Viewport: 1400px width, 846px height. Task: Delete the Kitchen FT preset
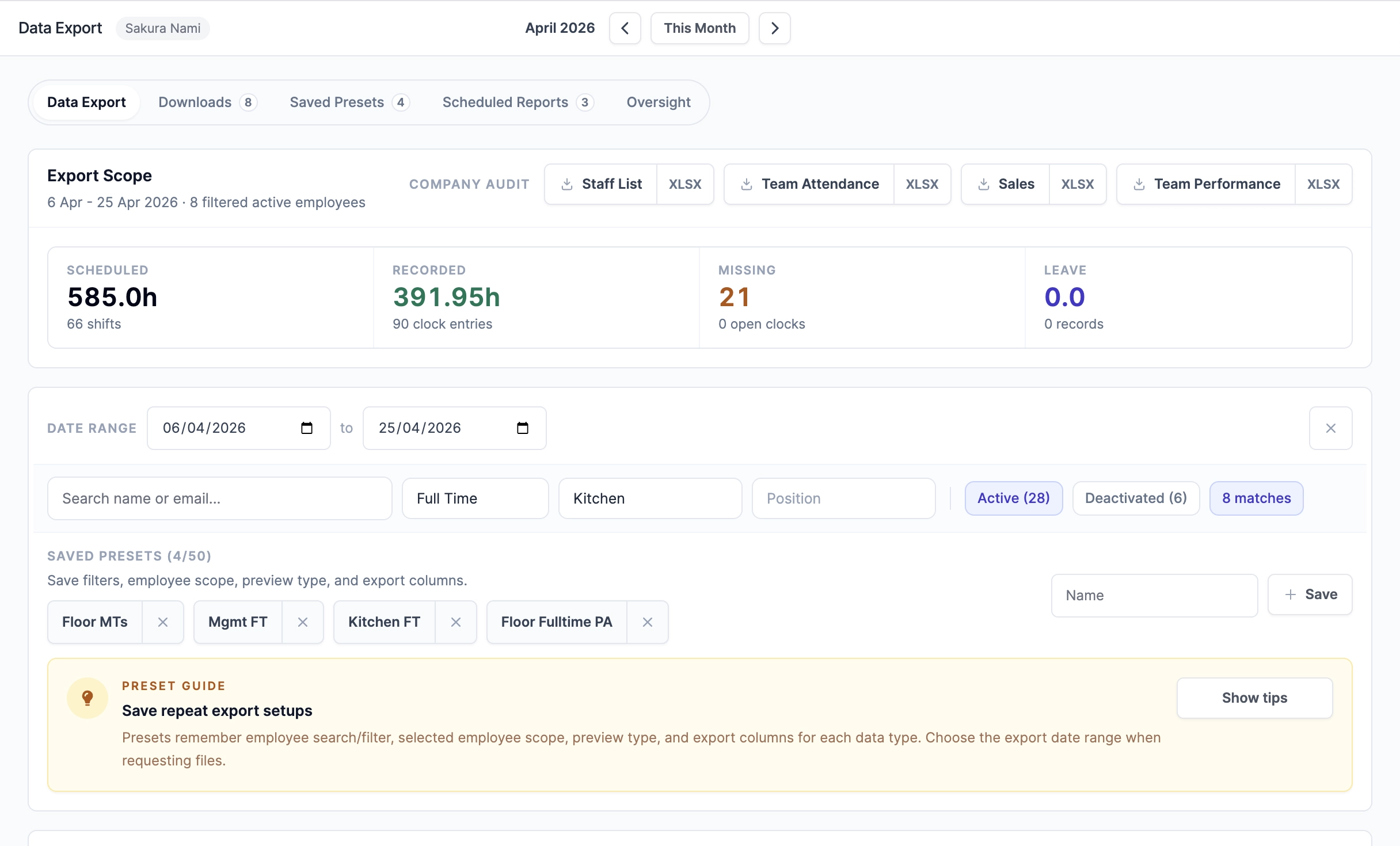coord(456,622)
